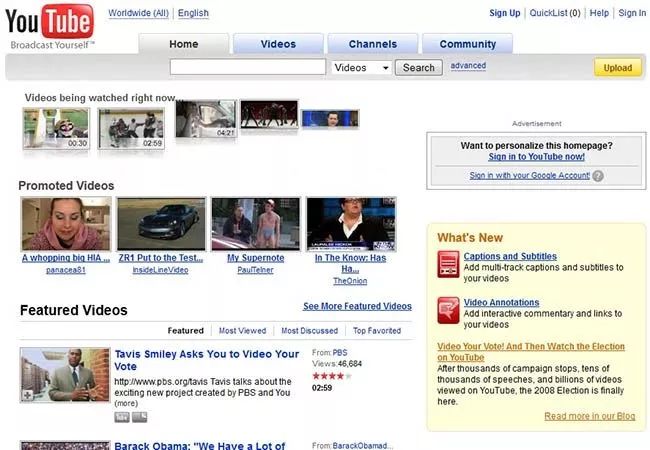Click first gray badge icon under Tavis Smiley description
The image size is (650, 450).
coord(122,417)
